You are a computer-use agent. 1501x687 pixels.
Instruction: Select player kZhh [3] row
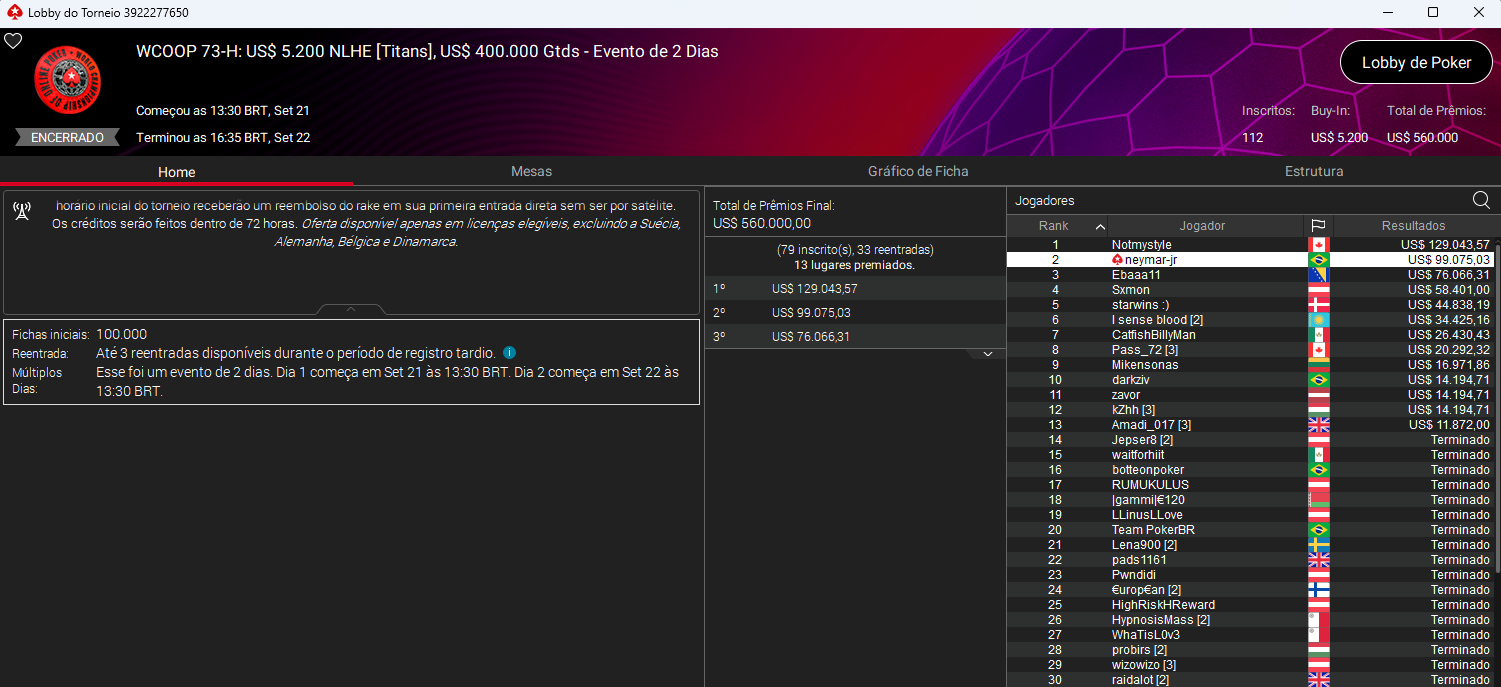[x=1250, y=410]
